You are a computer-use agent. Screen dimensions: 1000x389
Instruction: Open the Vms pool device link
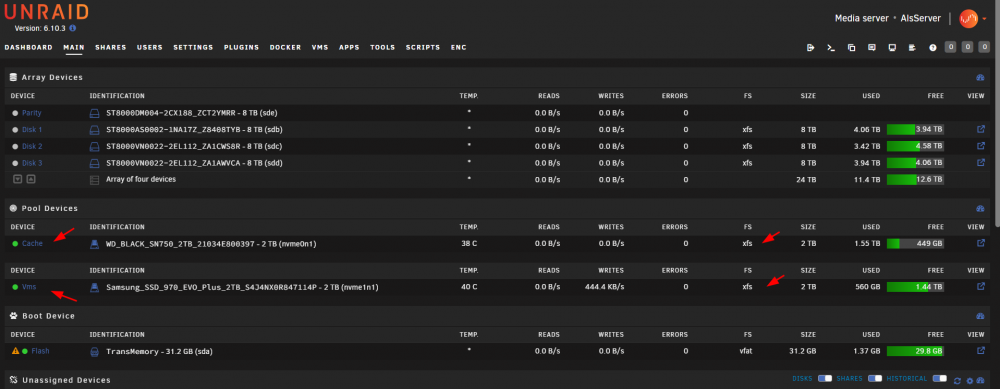point(29,287)
